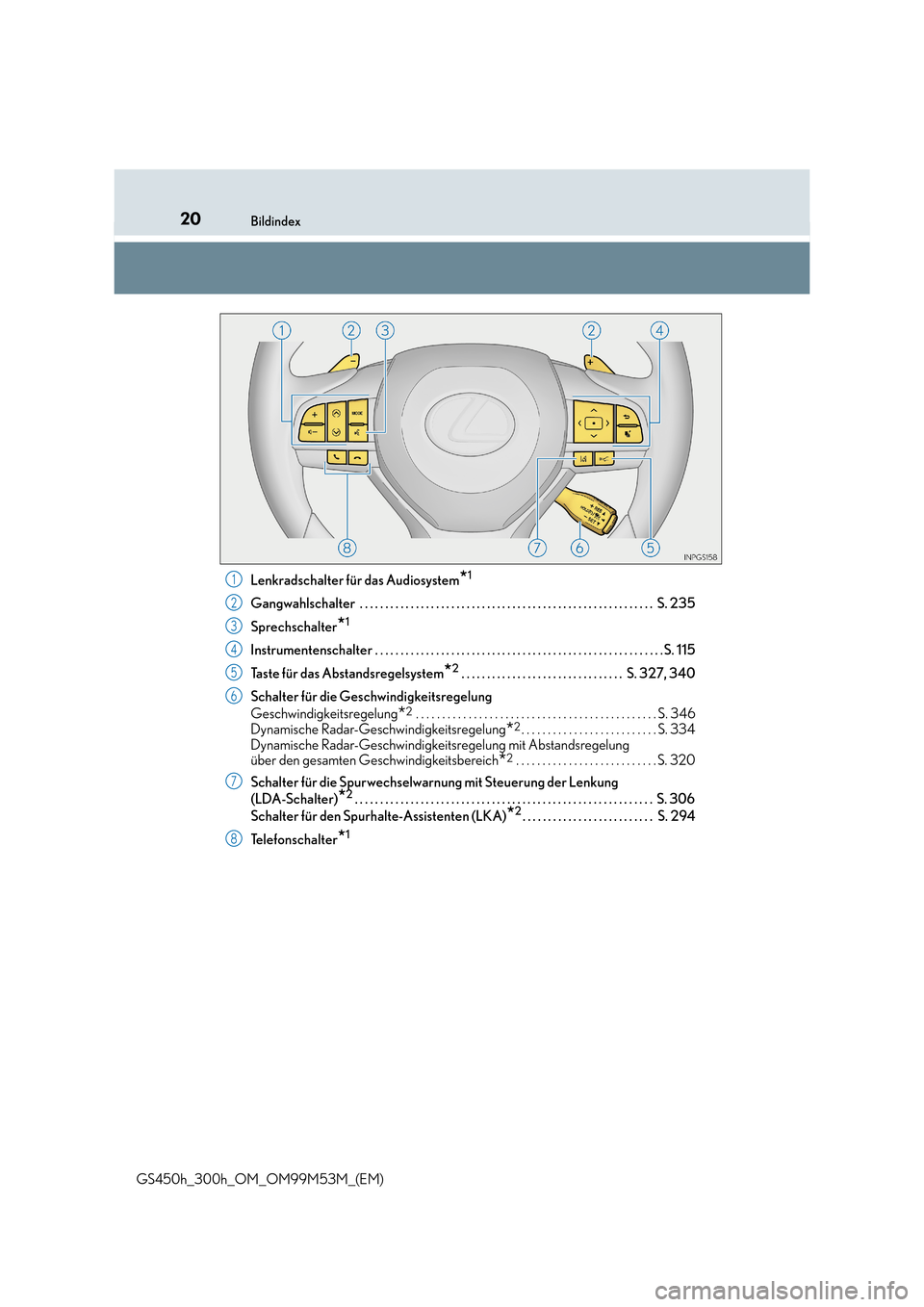Screen dimensions: 924x1307
Task: Open page reference 'S. 327, 340'
Action: click(x=661, y=674)
